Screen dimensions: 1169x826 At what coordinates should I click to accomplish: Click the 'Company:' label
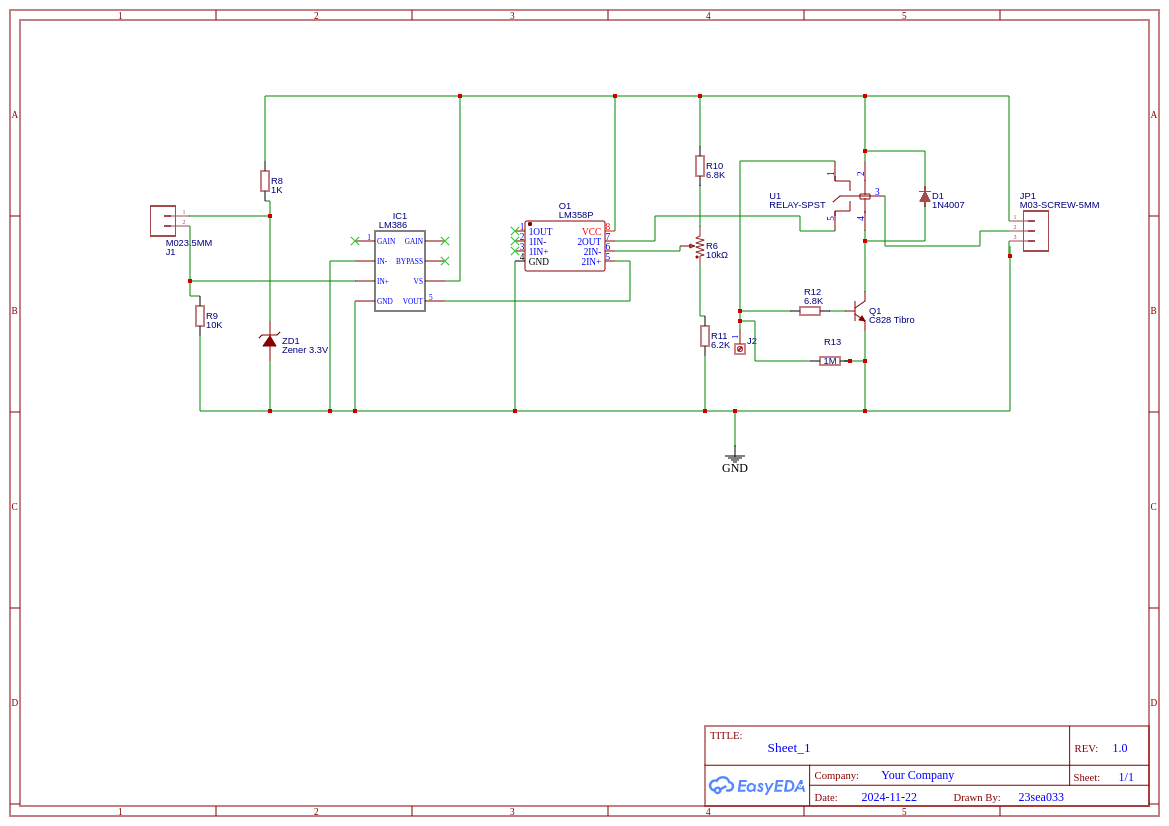pyautogui.click(x=836, y=775)
